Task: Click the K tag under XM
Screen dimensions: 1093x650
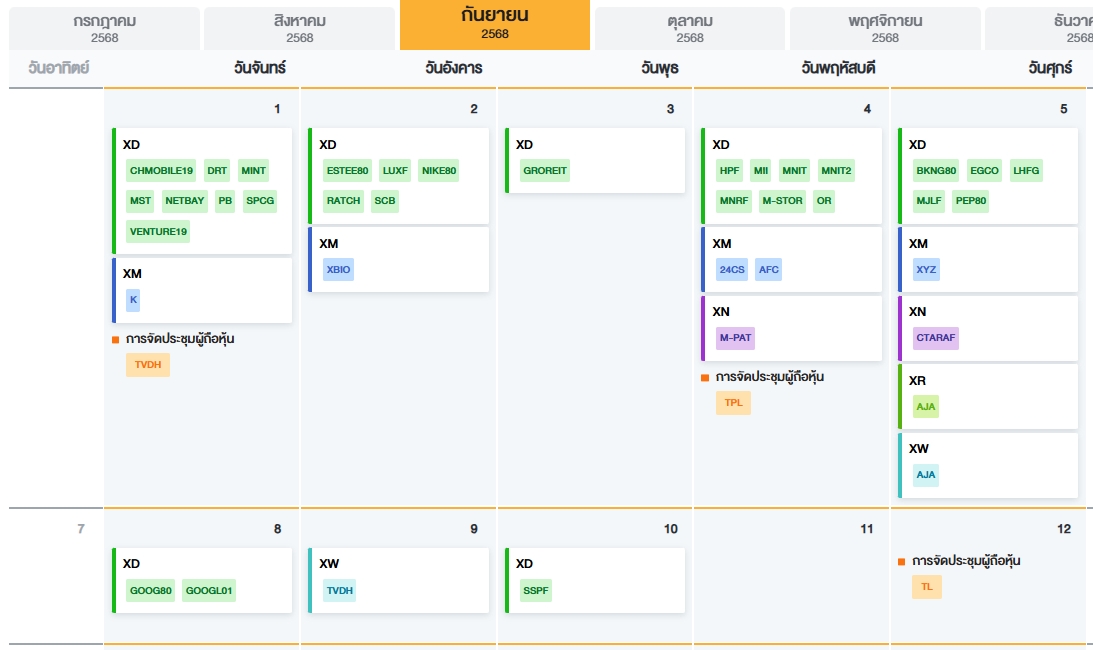Action: pyautogui.click(x=133, y=299)
